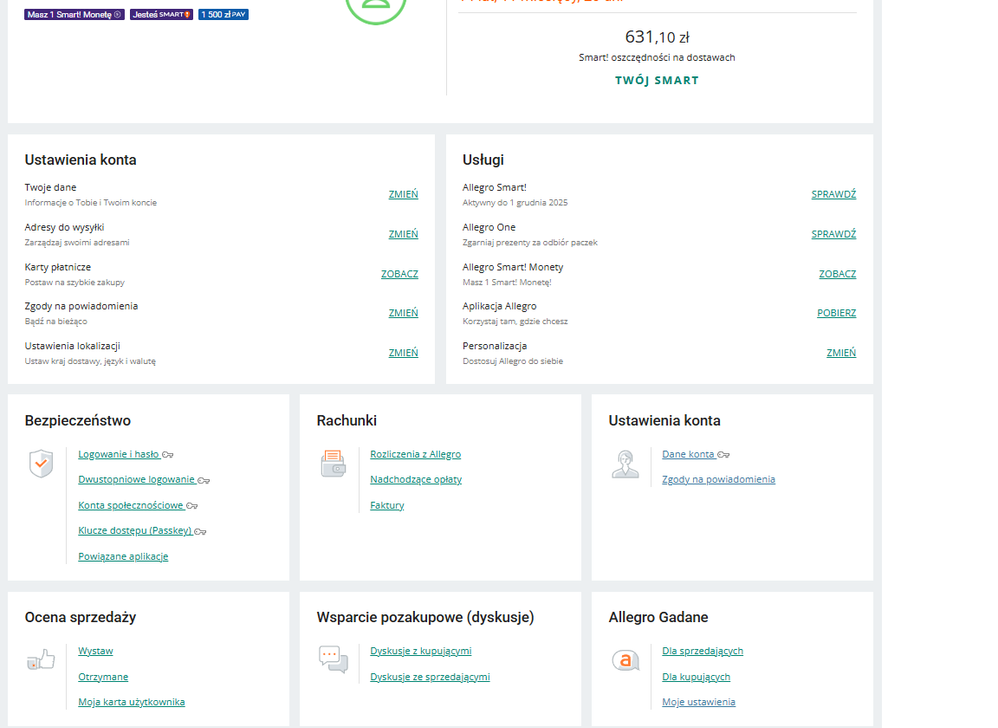Viewport: 998px width, 728px height.
Task: Open Rozliczenia z Allegro link
Action: (415, 454)
